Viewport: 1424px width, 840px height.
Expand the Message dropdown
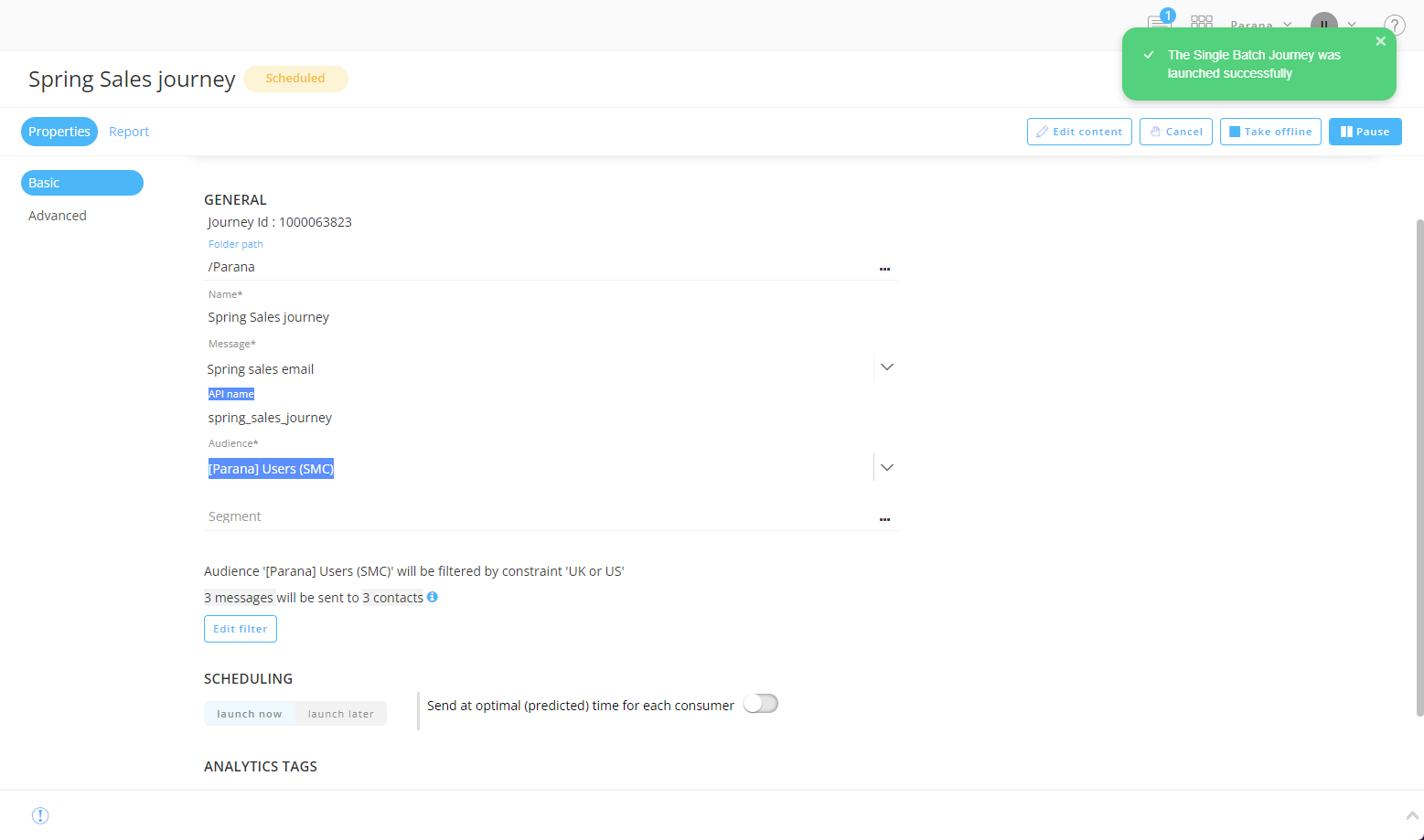point(886,367)
